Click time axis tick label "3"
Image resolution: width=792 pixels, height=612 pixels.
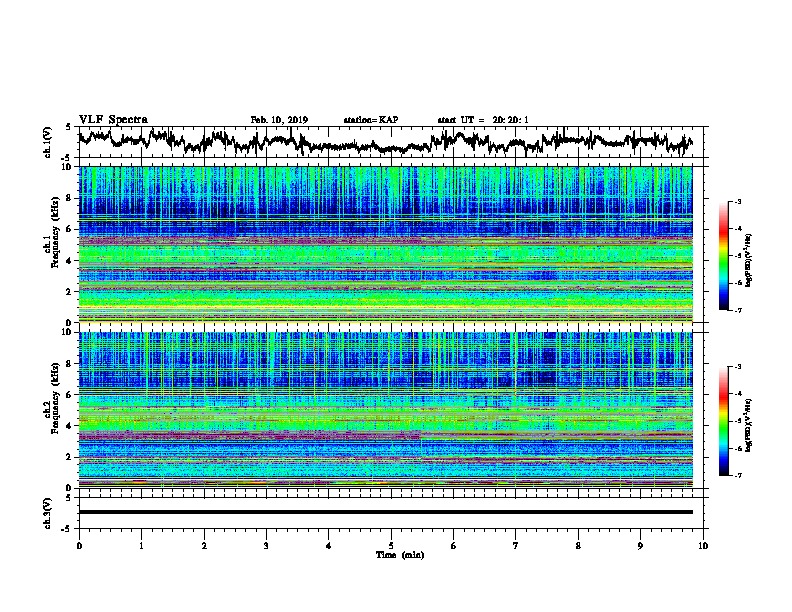(266, 546)
